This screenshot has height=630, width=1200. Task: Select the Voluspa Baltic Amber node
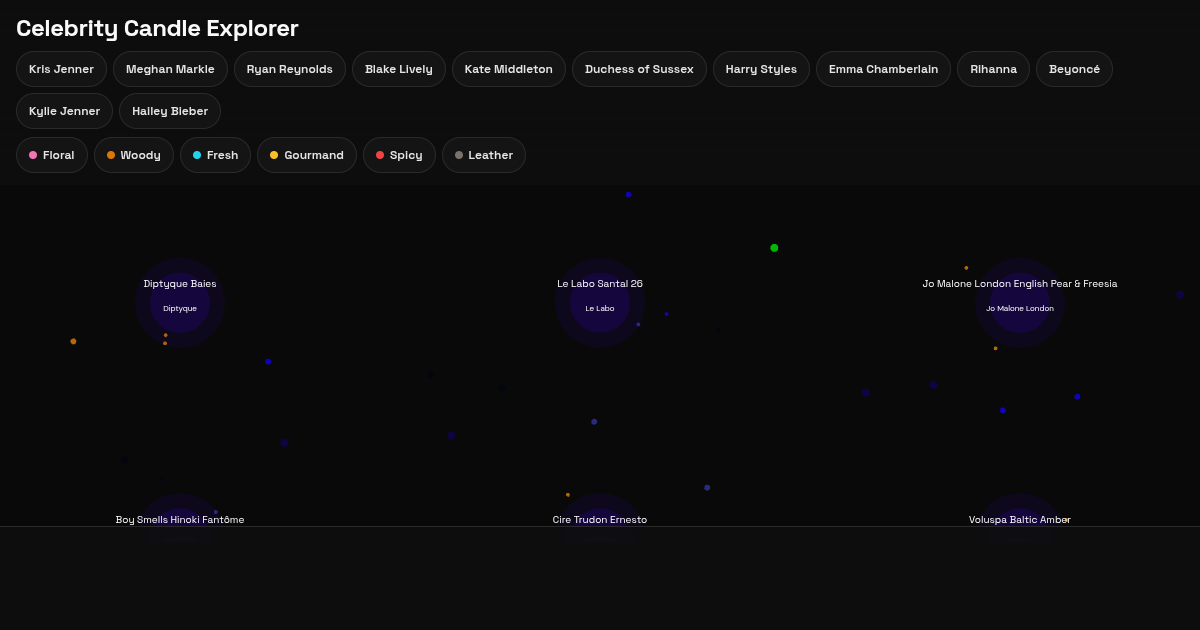point(1020,519)
